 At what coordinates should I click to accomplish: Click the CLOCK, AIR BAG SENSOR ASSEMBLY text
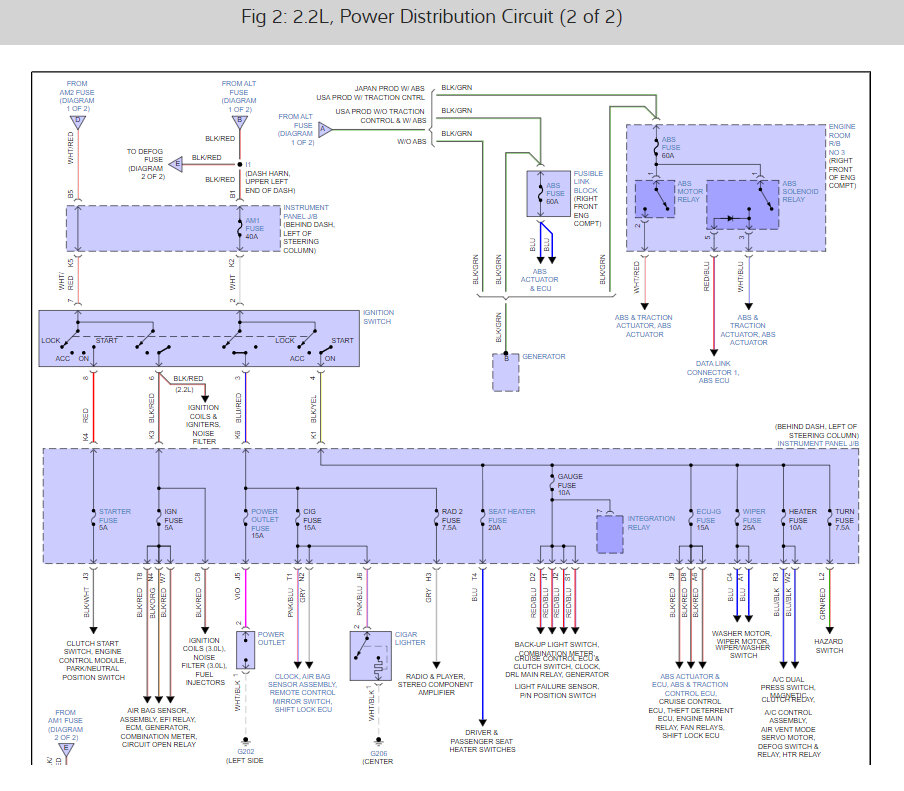tap(302, 692)
